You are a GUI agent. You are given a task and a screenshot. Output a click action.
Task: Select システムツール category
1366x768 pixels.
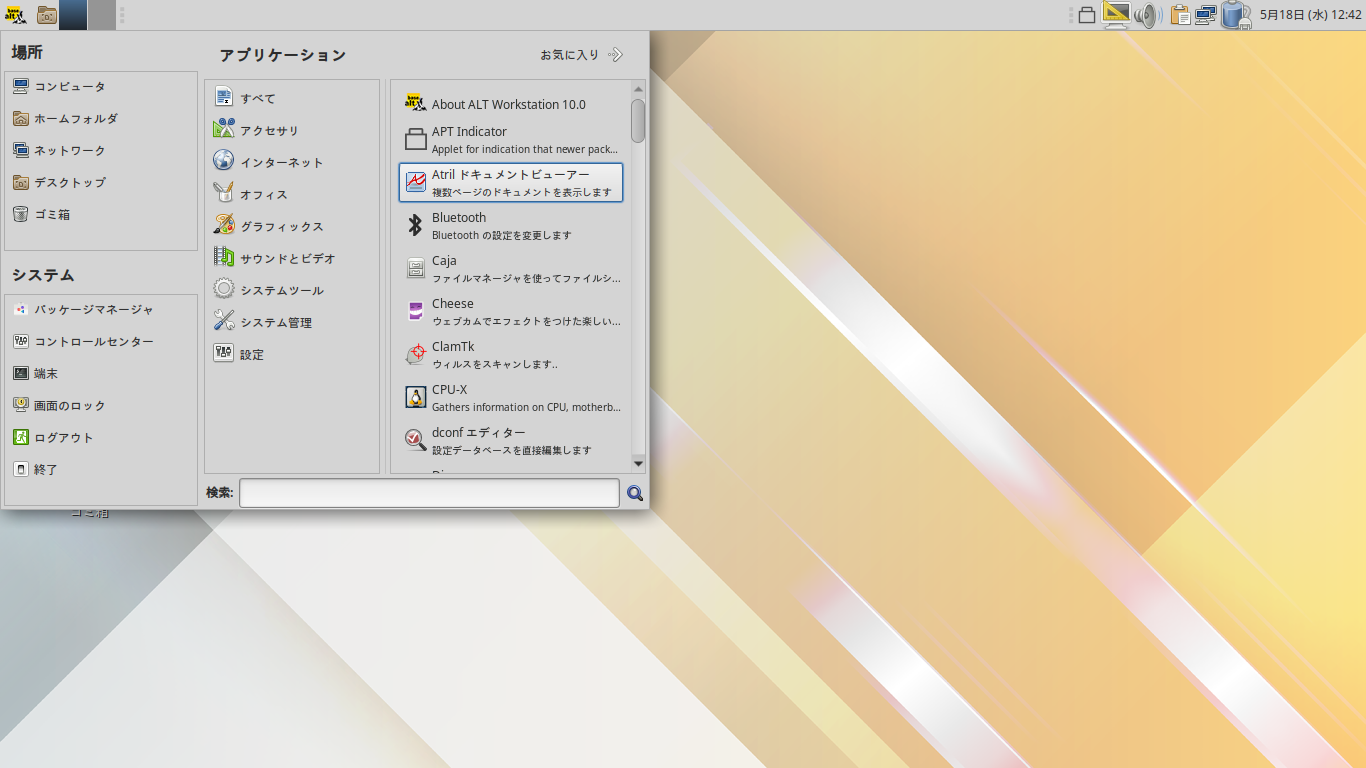[292, 291]
